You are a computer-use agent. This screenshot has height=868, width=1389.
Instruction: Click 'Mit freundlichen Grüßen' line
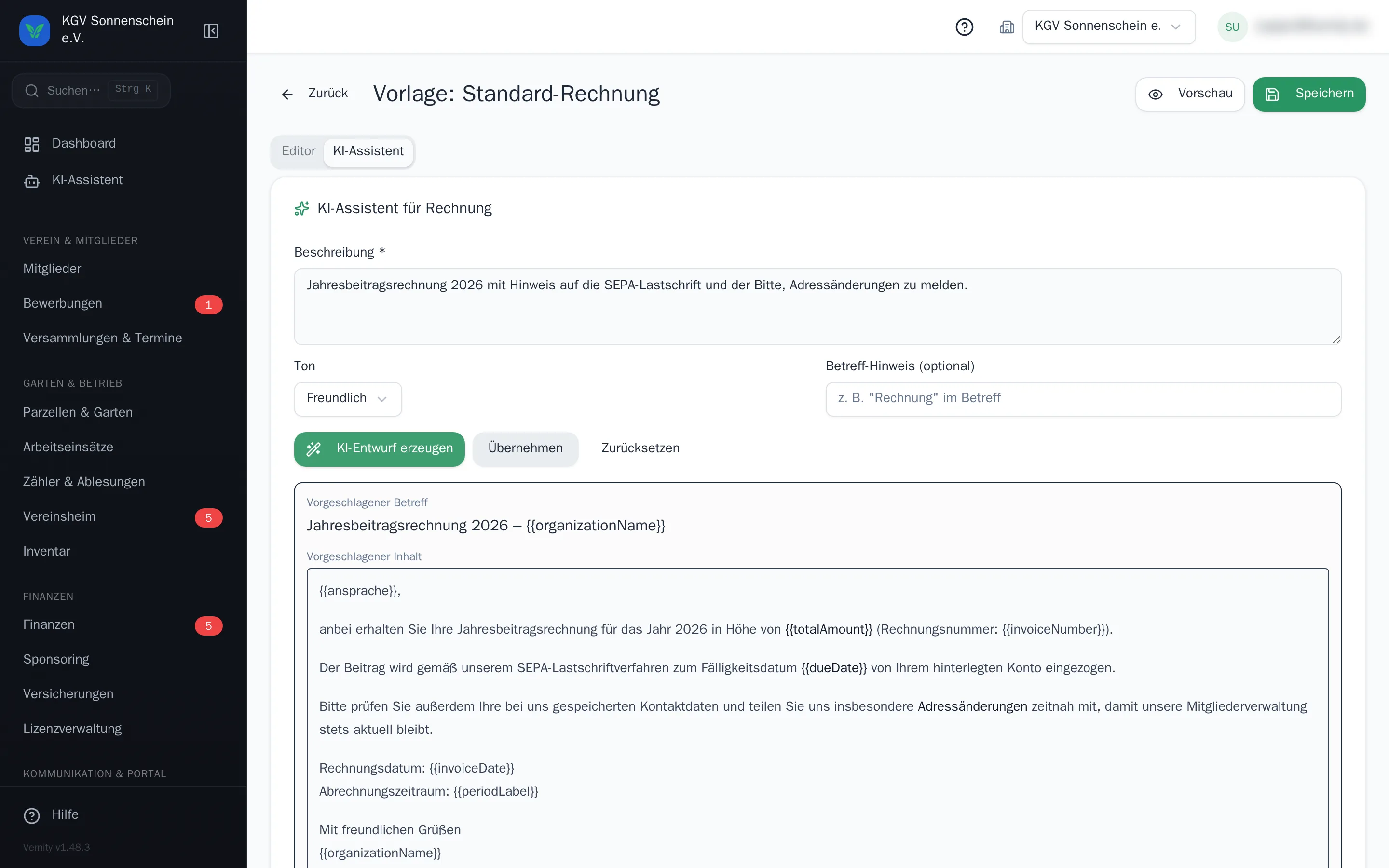[x=390, y=830]
